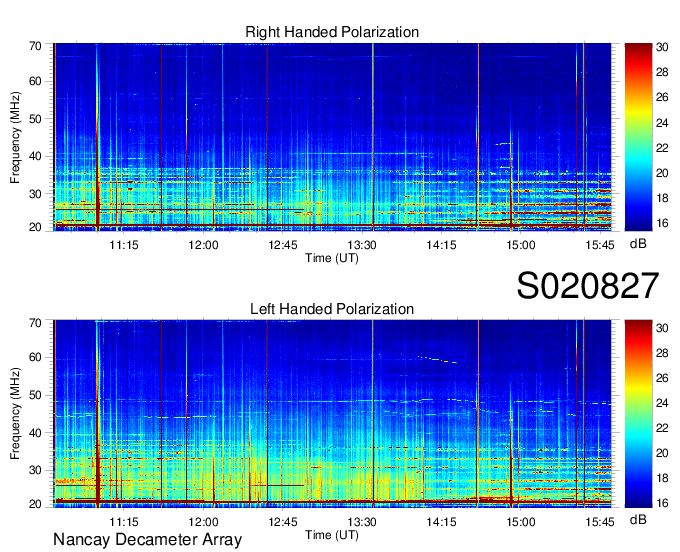Image resolution: width=680 pixels, height=552 pixels.
Task: Click the bottom colorbar's 20 dB label
Action: coord(662,453)
